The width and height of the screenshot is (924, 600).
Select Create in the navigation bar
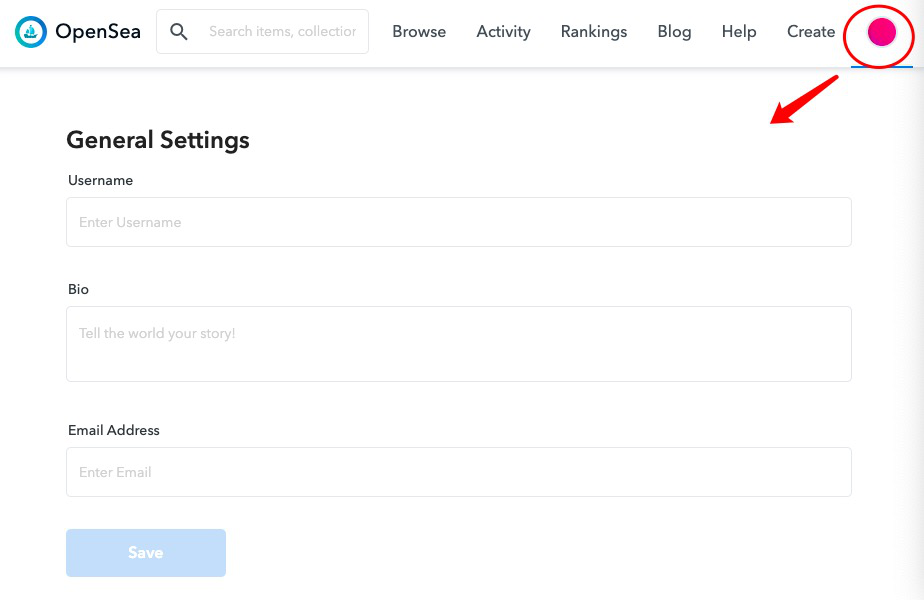(x=811, y=32)
